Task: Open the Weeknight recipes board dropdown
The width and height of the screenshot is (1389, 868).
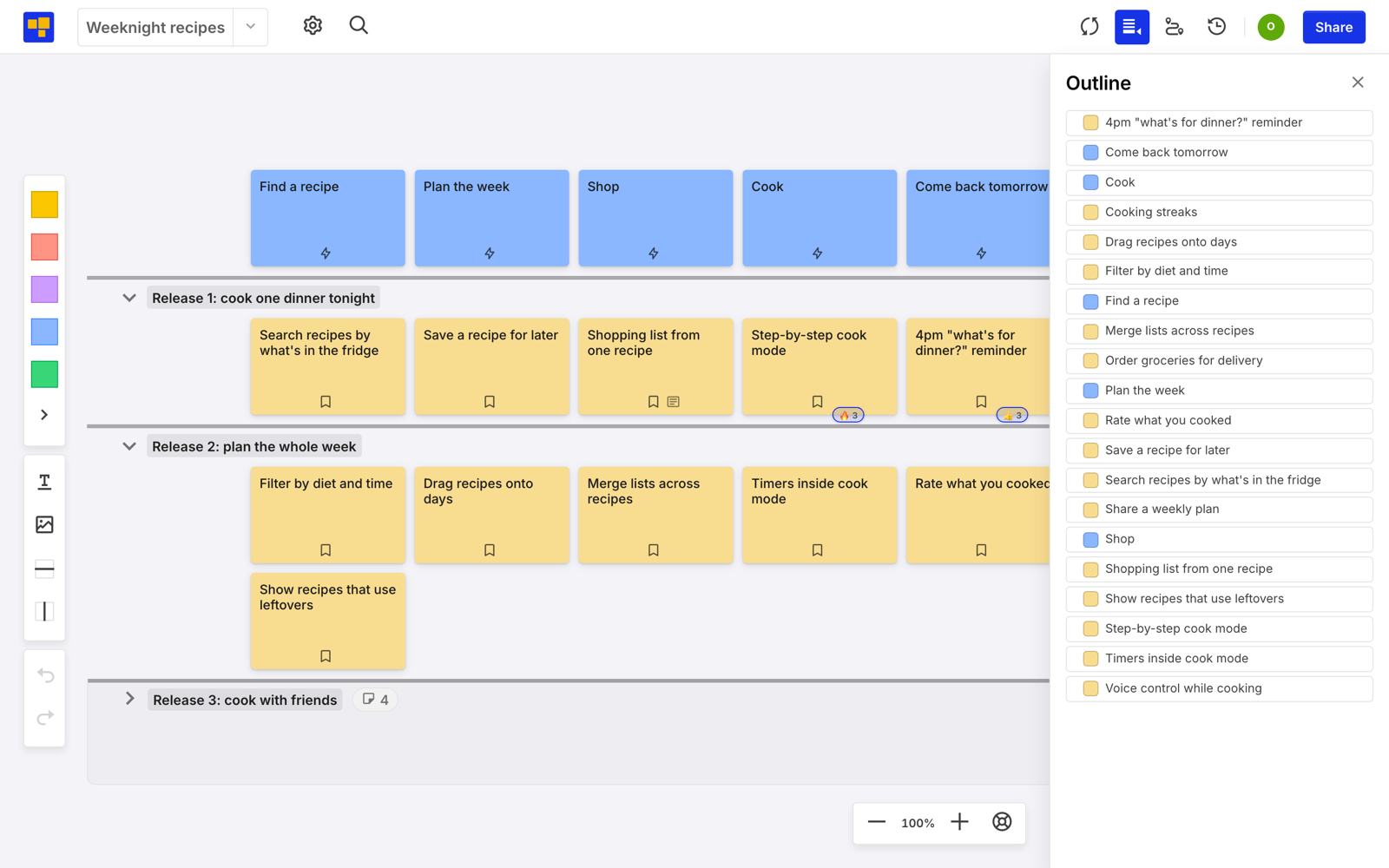Action: click(251, 27)
